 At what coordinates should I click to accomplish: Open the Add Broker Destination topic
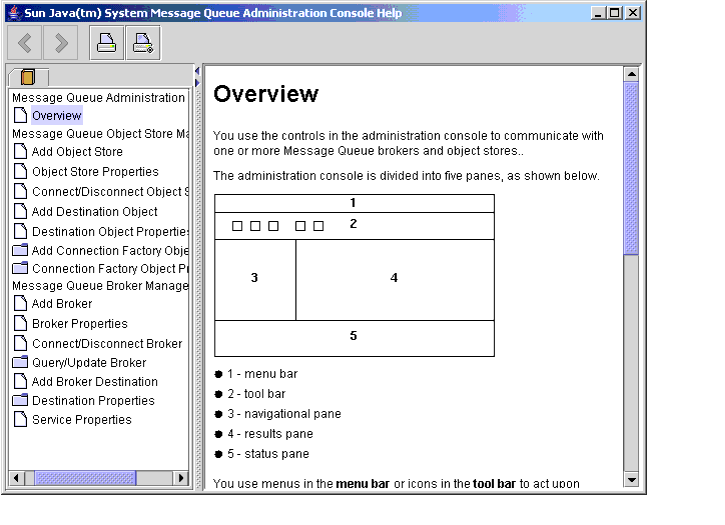pos(95,382)
